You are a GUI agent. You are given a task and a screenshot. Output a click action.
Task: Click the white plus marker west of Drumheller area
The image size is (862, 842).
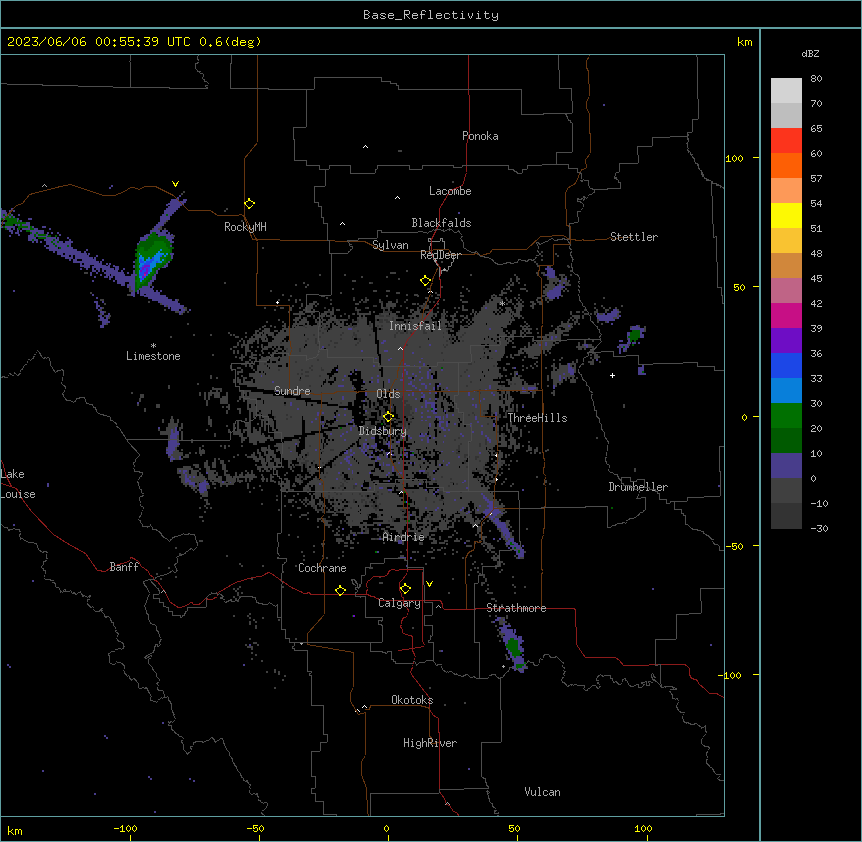tap(612, 375)
